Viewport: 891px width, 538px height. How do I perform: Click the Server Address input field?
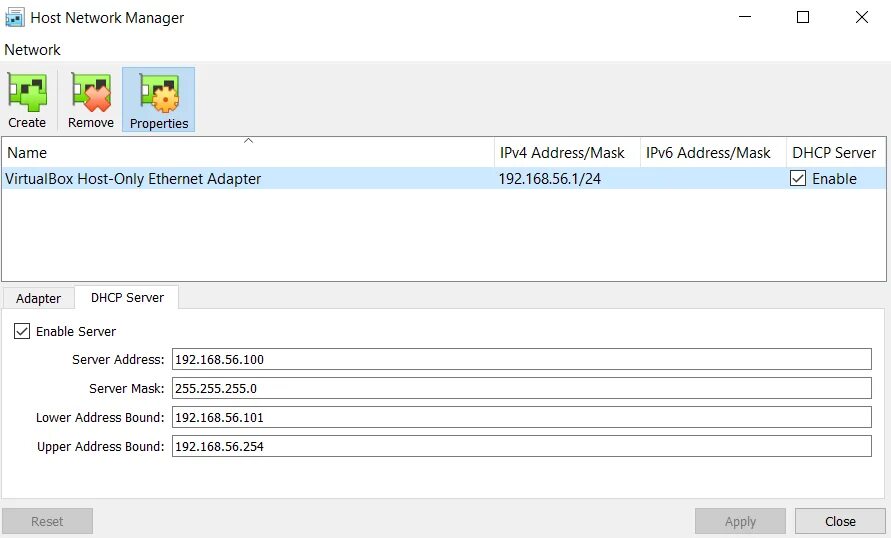[522, 359]
